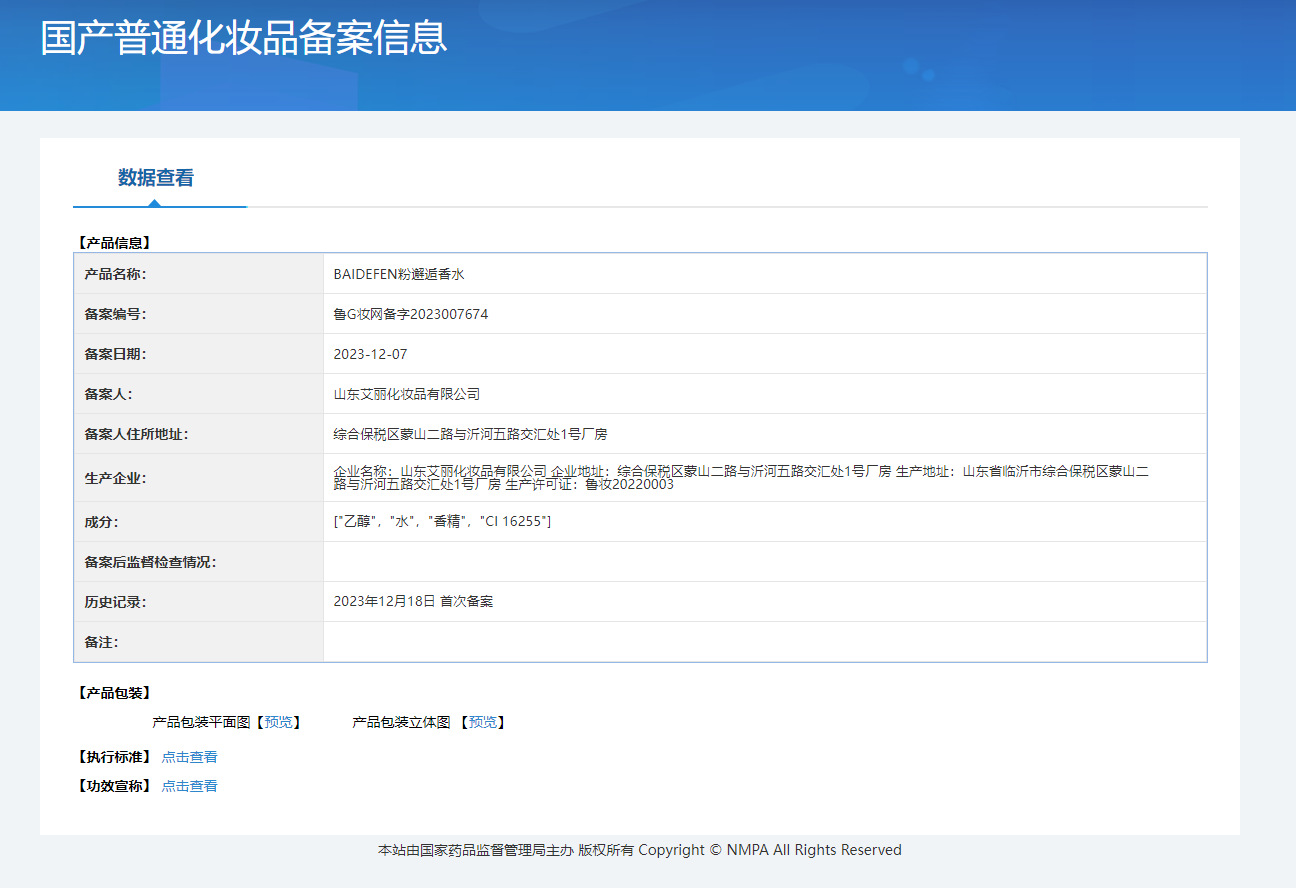1296x888 pixels.
Task: Select history entry 2023年12月18日 首次备案
Action: [x=413, y=602]
